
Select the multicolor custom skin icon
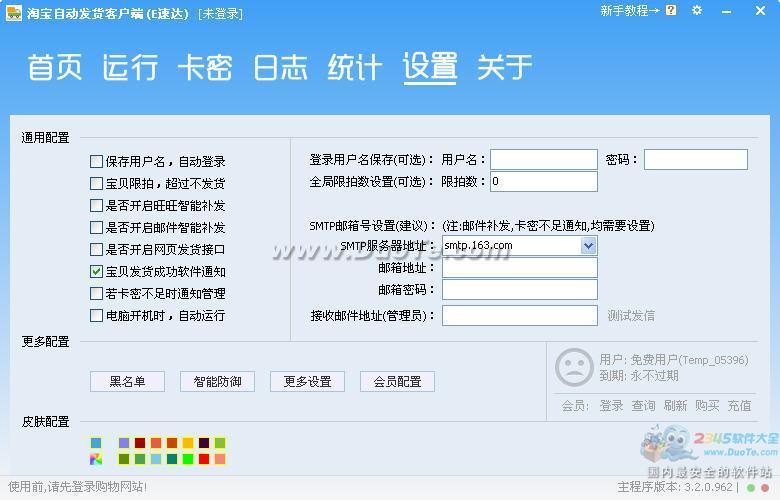[x=96, y=459]
